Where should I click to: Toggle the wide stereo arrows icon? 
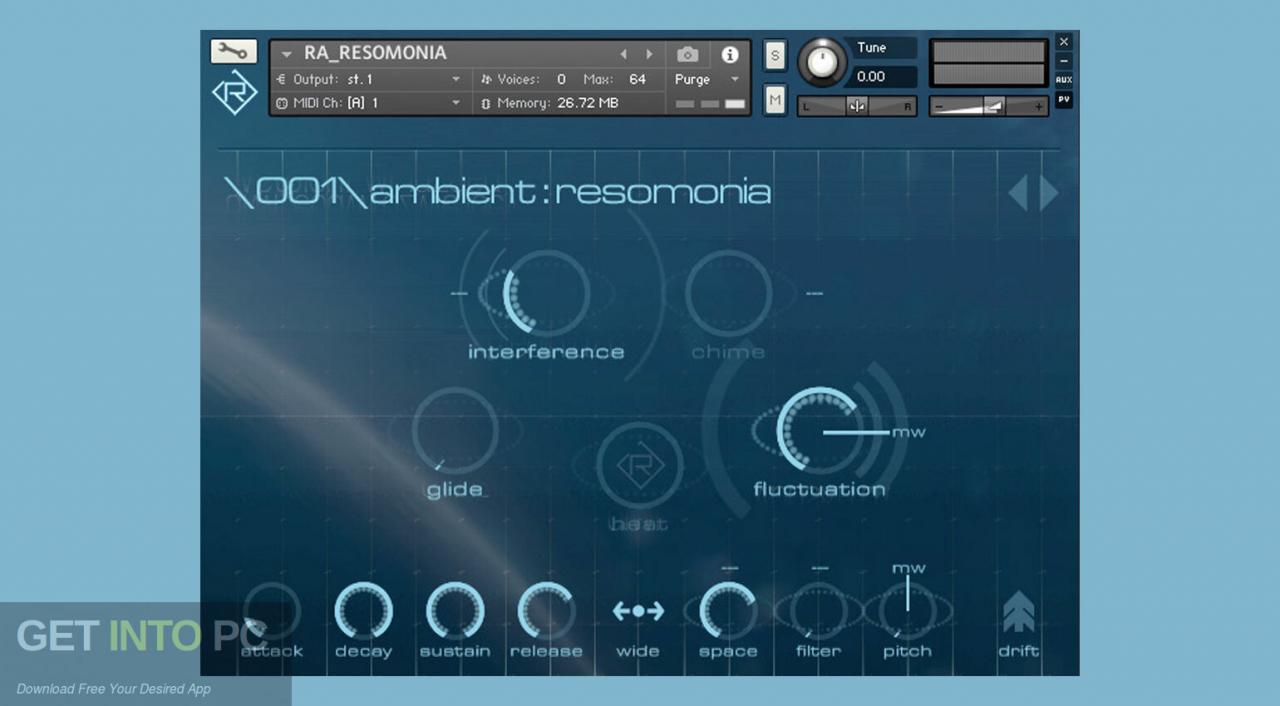click(x=638, y=611)
